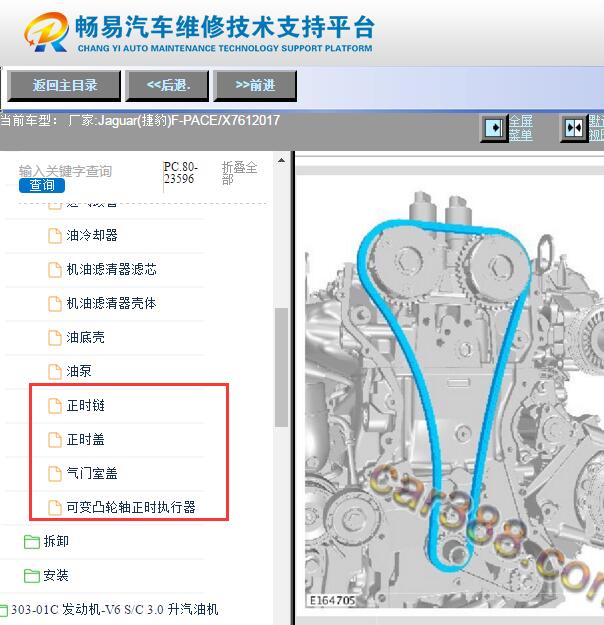Open the 安装 folder label
604x625 pixels.
pyautogui.click(x=56, y=575)
